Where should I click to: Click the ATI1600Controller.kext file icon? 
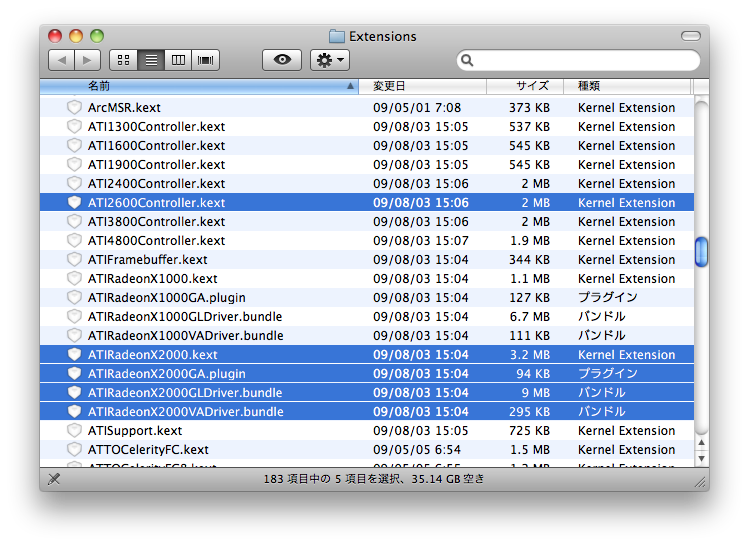pos(74,145)
